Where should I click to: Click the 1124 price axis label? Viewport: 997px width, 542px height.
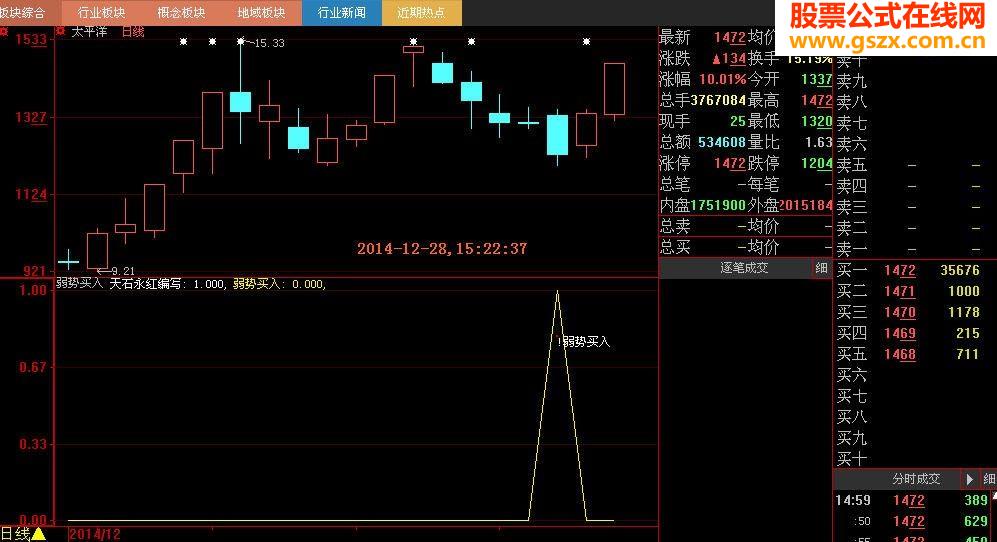(31, 195)
